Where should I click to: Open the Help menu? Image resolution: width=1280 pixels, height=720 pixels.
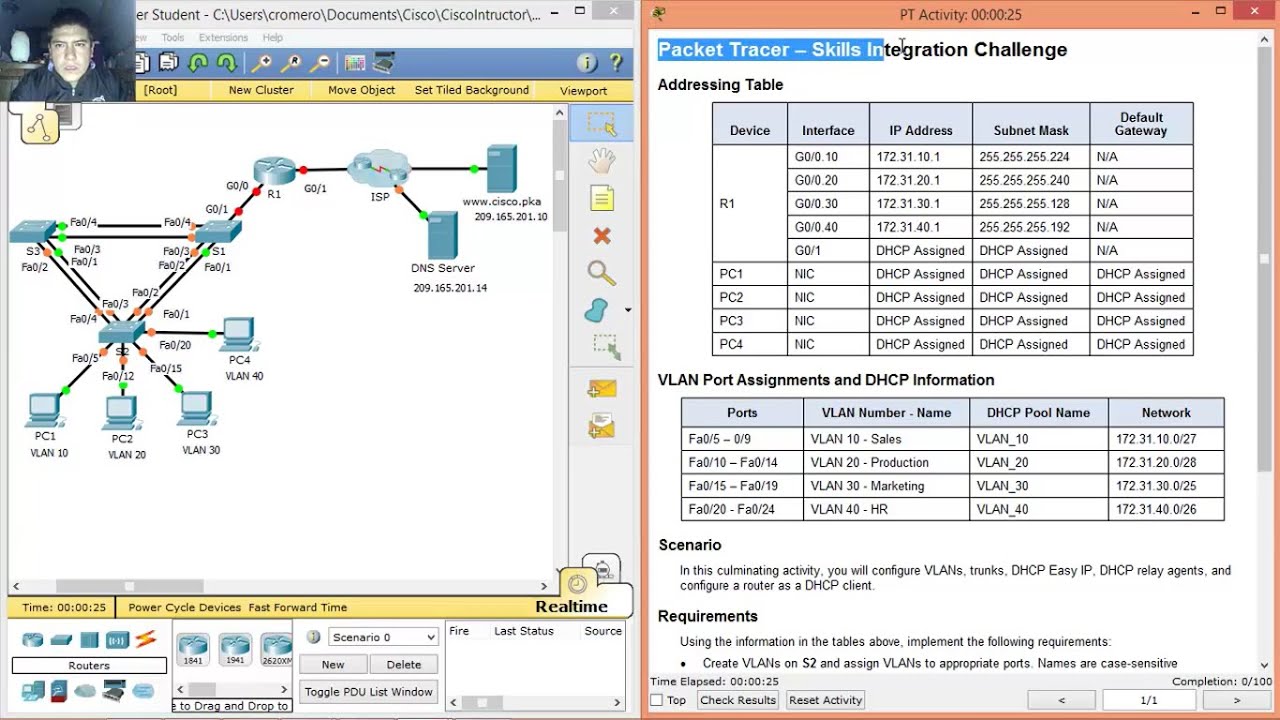[273, 38]
